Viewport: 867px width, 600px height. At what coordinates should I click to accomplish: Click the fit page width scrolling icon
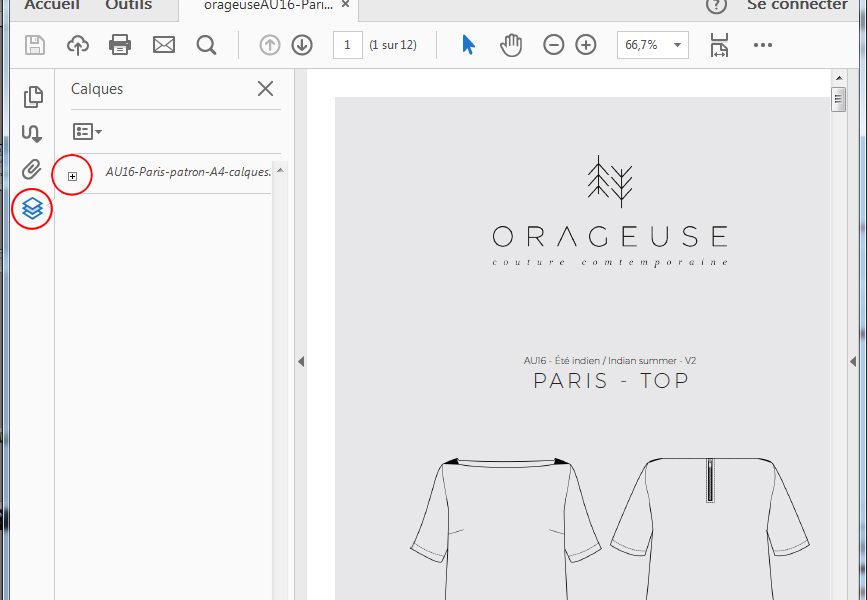[x=719, y=45]
